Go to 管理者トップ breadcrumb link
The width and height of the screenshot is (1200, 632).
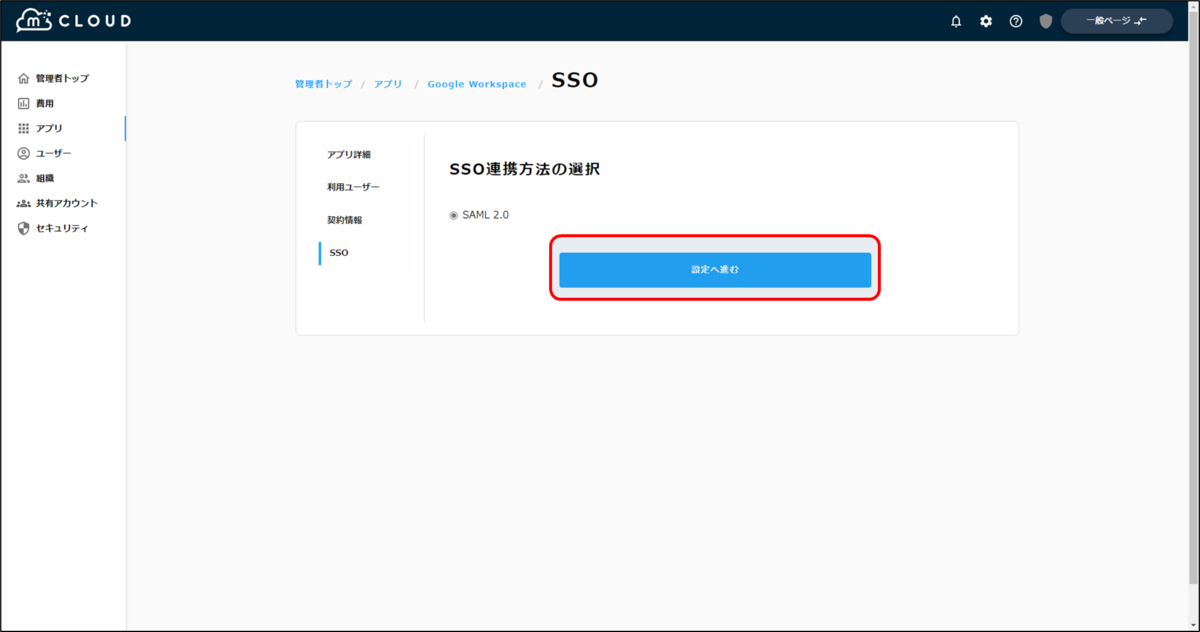pos(323,84)
